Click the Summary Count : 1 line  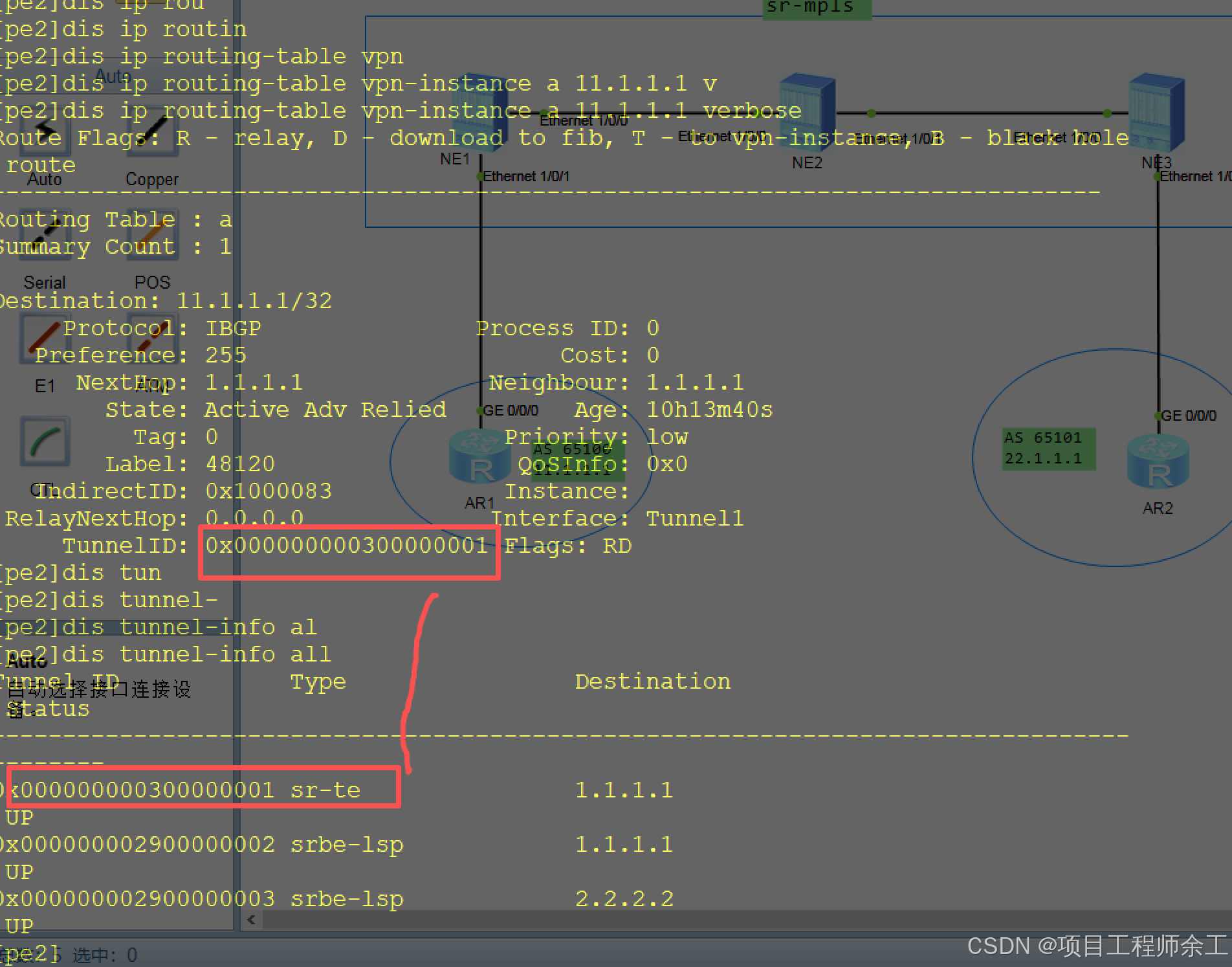pyautogui.click(x=116, y=247)
